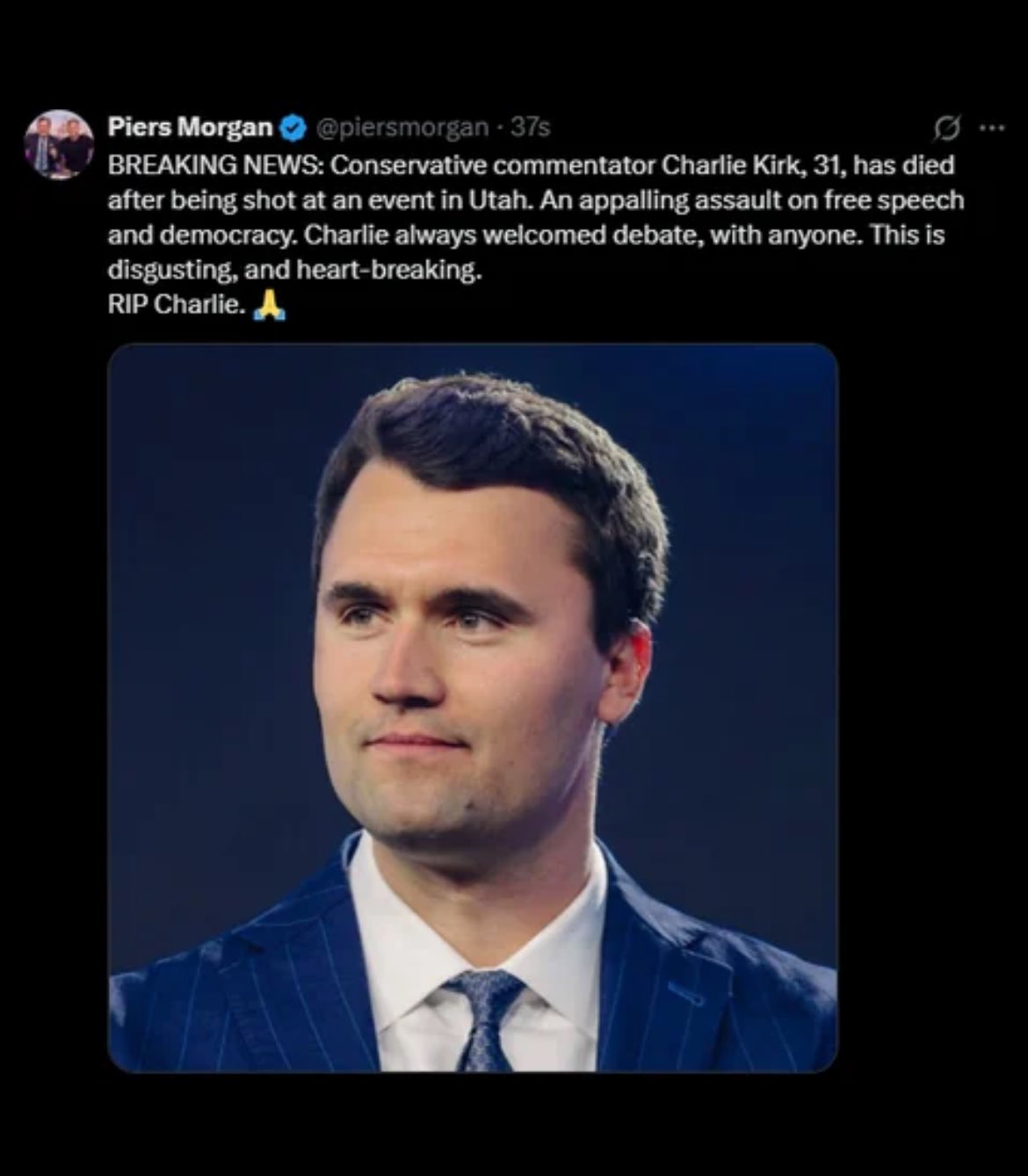Click the praying hands emoji
This screenshot has width=1028, height=1176.
(x=269, y=305)
